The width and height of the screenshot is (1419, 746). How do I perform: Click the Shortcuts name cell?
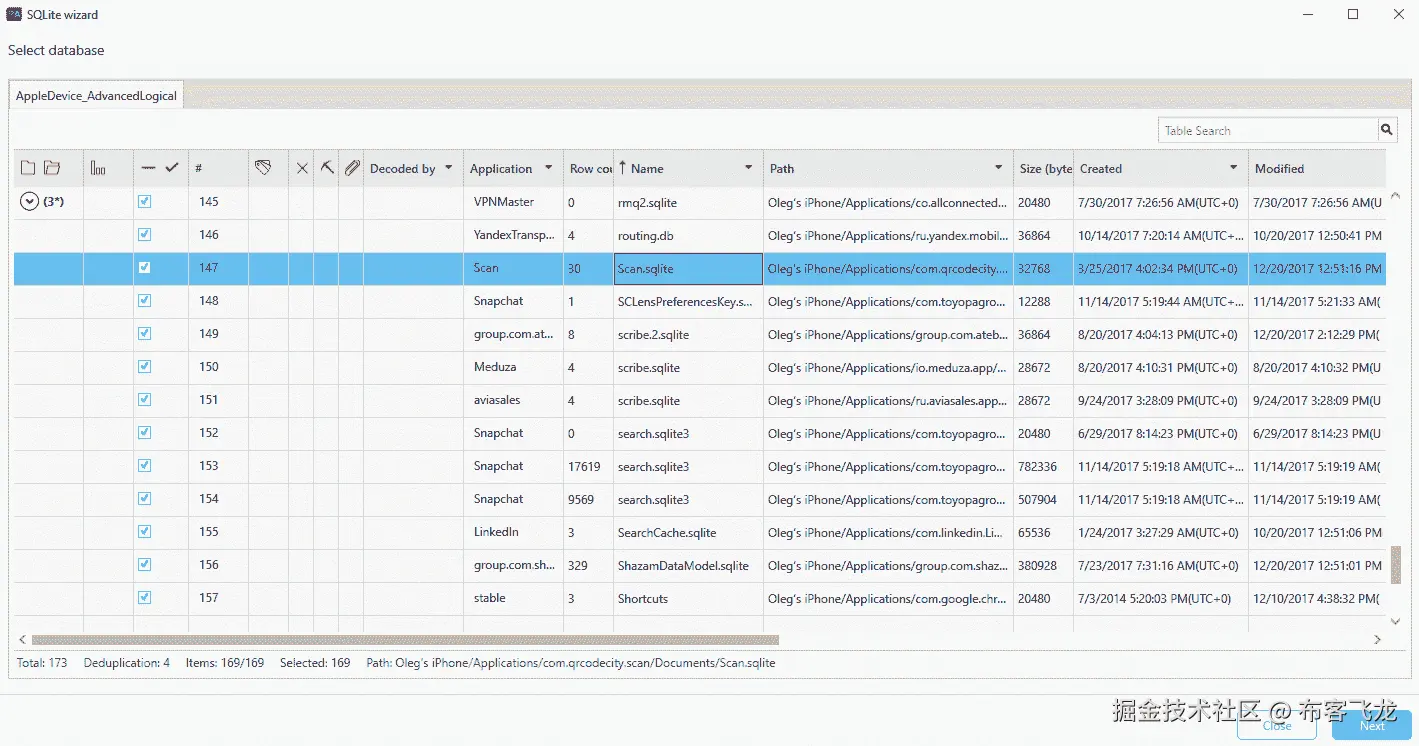688,598
